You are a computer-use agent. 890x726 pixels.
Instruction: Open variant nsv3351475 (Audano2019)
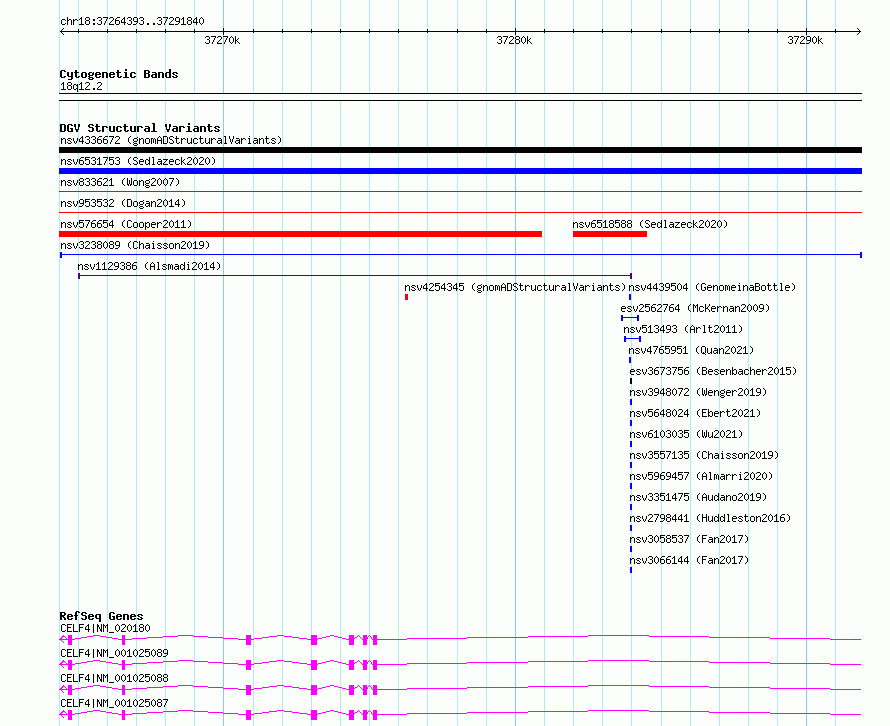pos(698,497)
